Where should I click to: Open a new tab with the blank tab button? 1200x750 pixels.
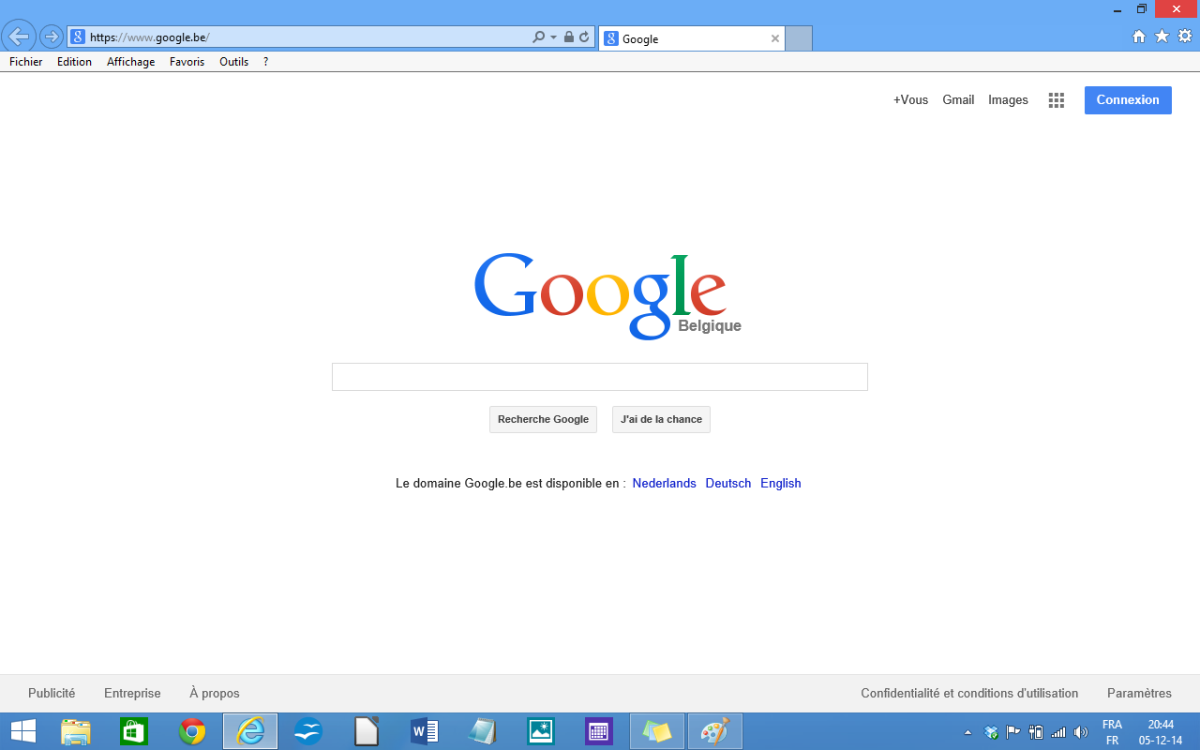799,39
